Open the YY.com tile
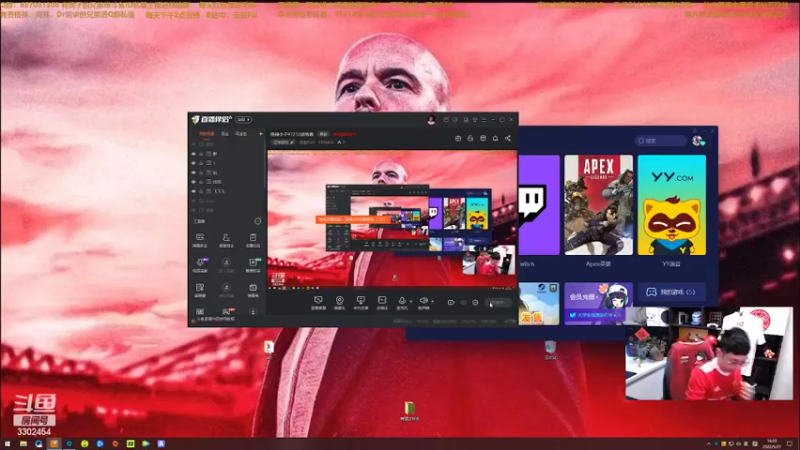 (x=672, y=205)
